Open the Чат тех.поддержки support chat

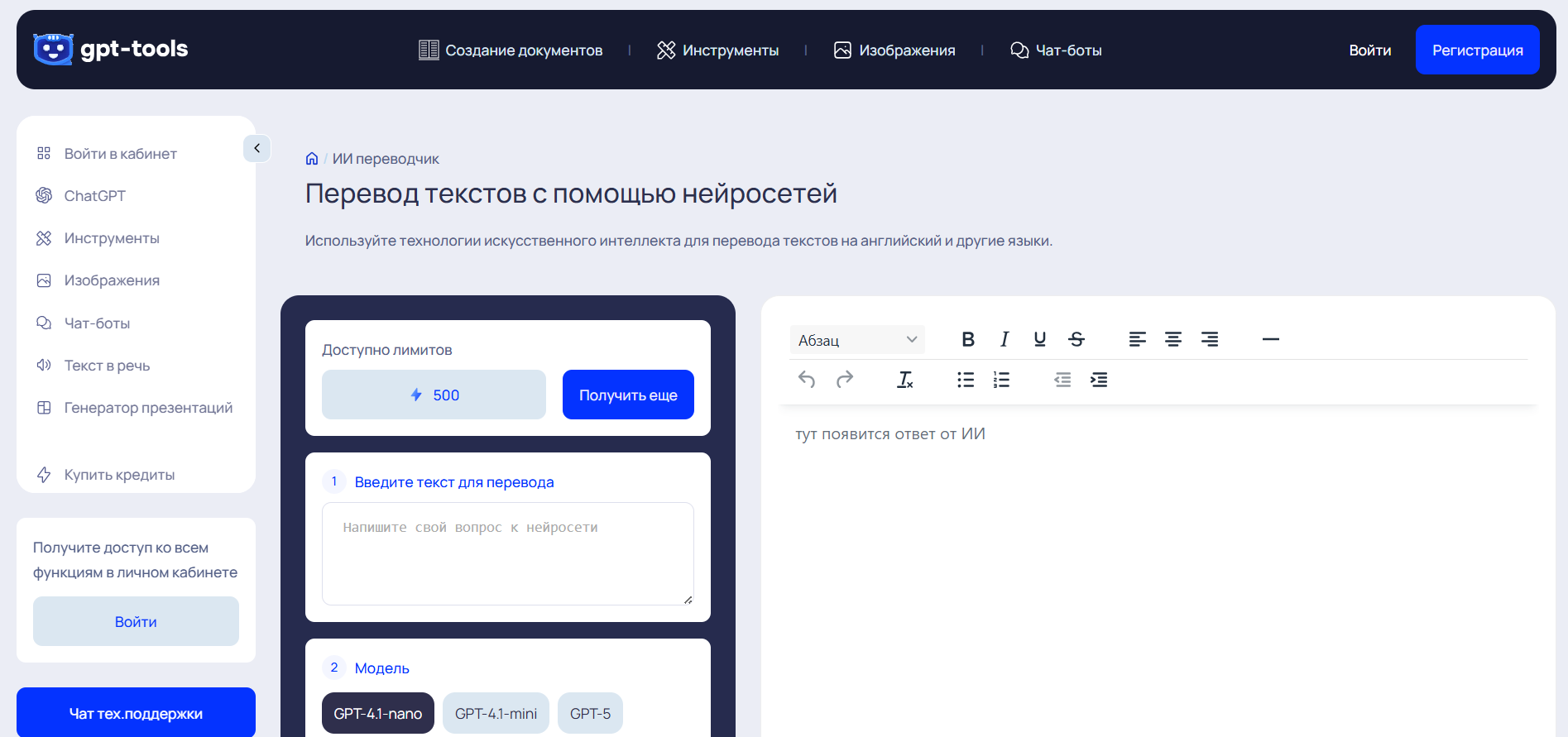coord(136,712)
